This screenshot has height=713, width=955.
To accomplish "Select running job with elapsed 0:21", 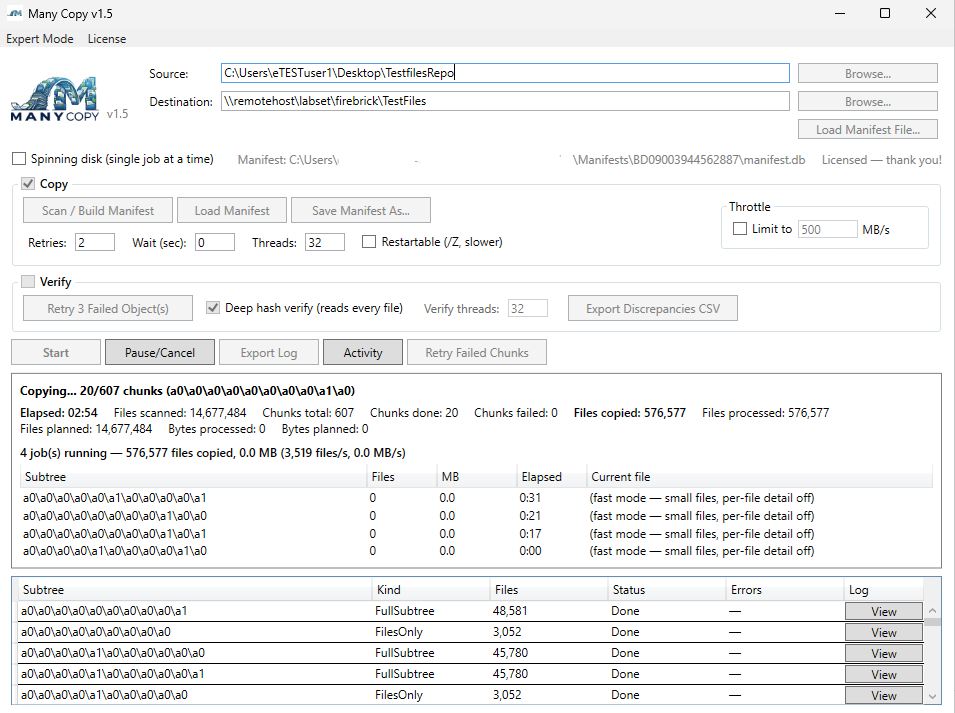I will coord(476,516).
